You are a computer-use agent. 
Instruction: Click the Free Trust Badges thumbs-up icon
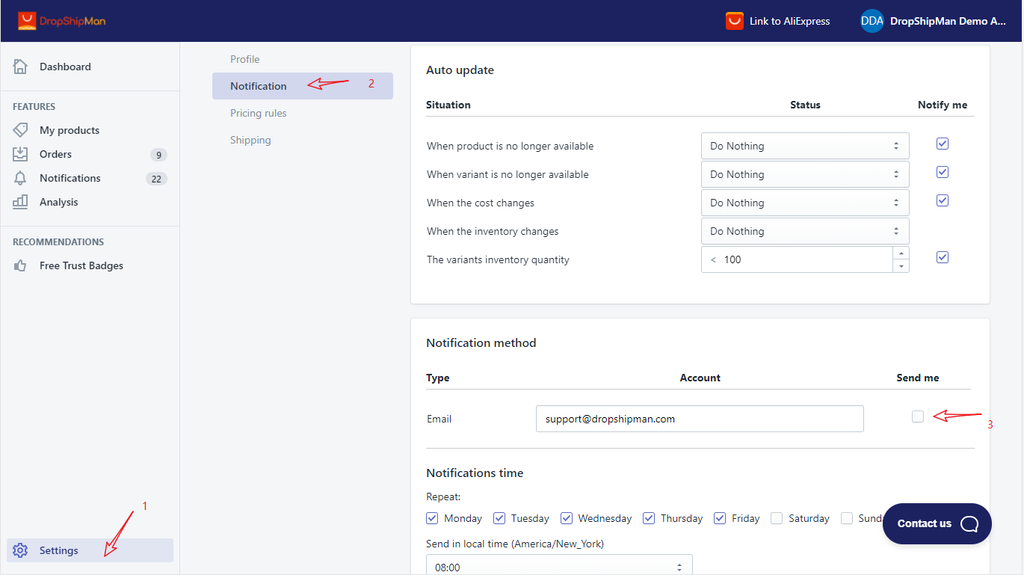(20, 266)
